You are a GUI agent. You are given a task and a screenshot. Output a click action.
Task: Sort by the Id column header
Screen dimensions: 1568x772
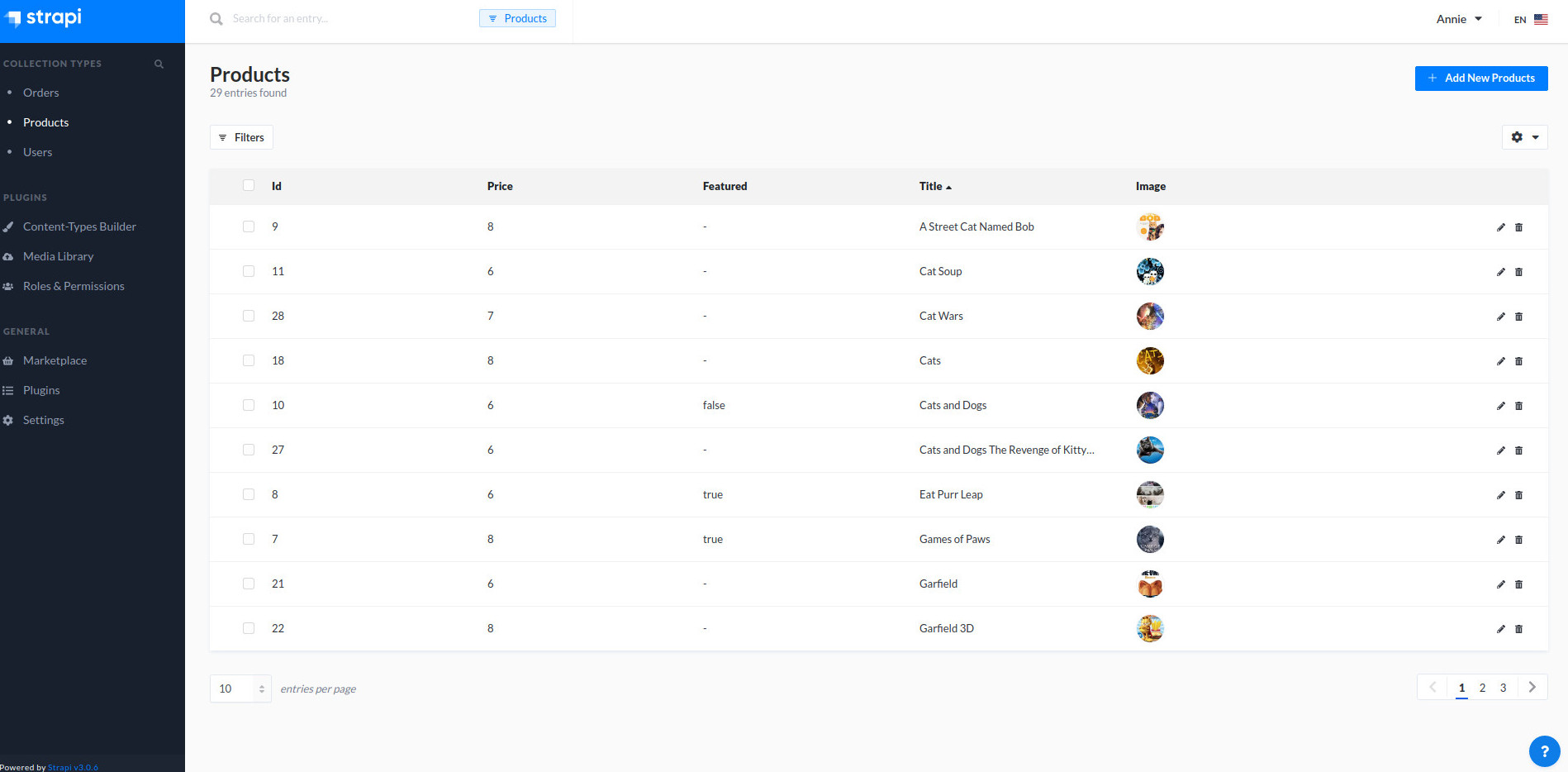(x=277, y=186)
